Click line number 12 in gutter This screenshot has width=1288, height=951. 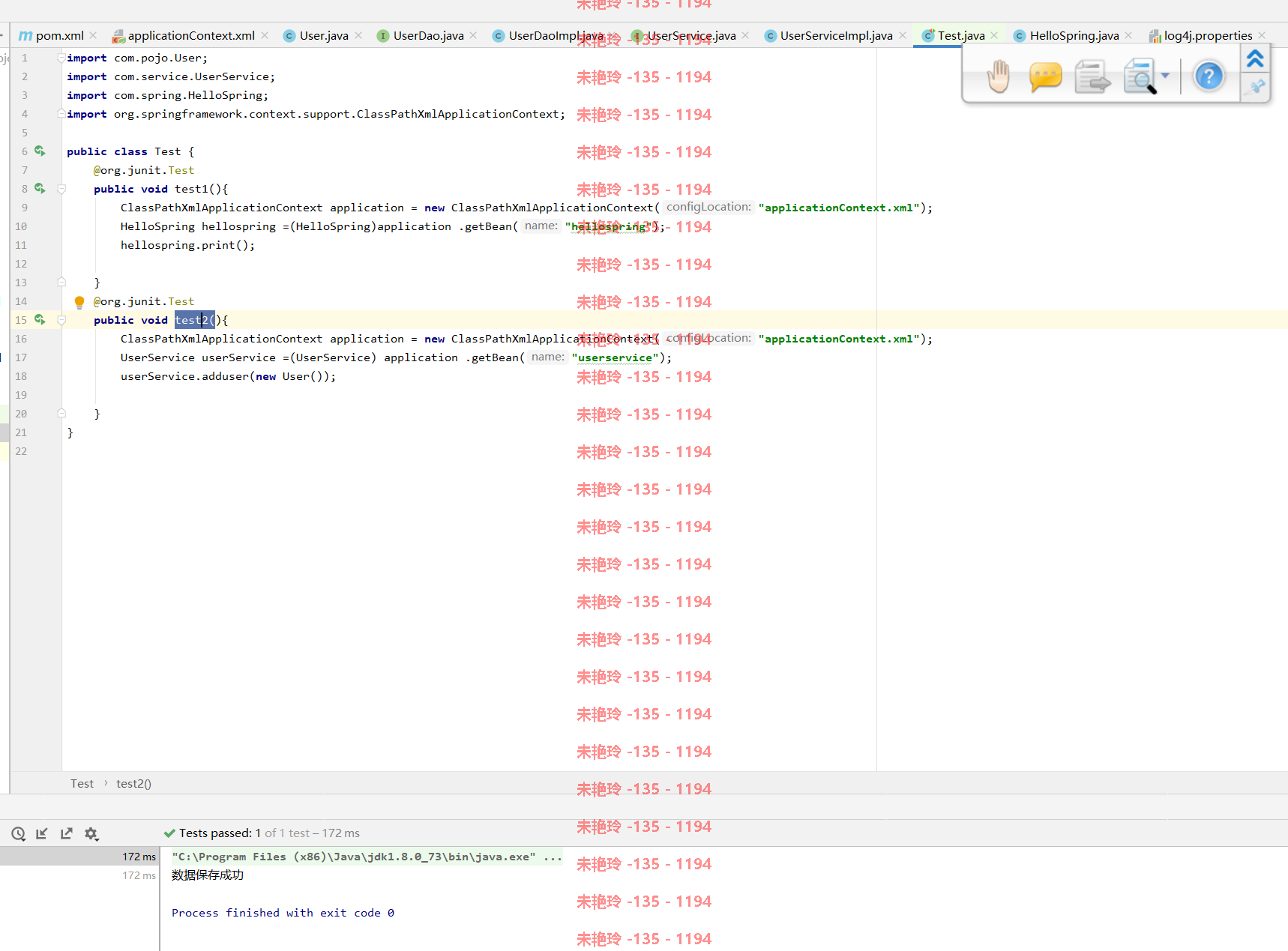21,264
